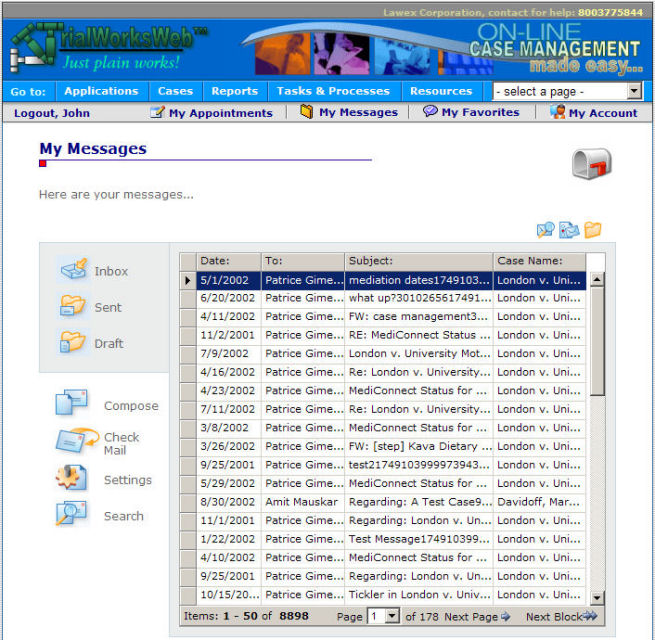This screenshot has width=655, height=640.
Task: Open the Inbox folder icon
Action: 73,269
